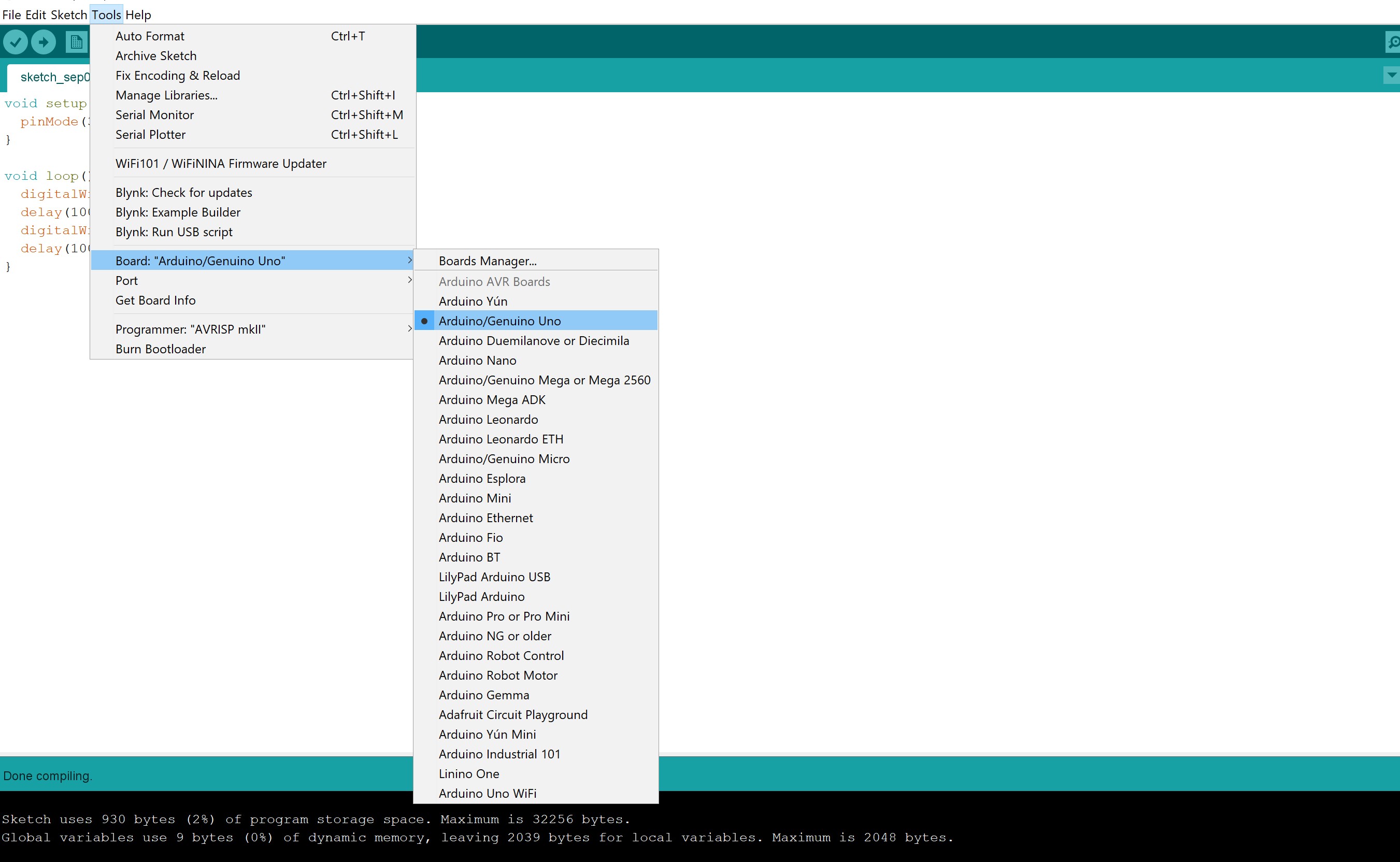The height and width of the screenshot is (862, 1400).
Task: Open the Help menu
Action: 138,15
